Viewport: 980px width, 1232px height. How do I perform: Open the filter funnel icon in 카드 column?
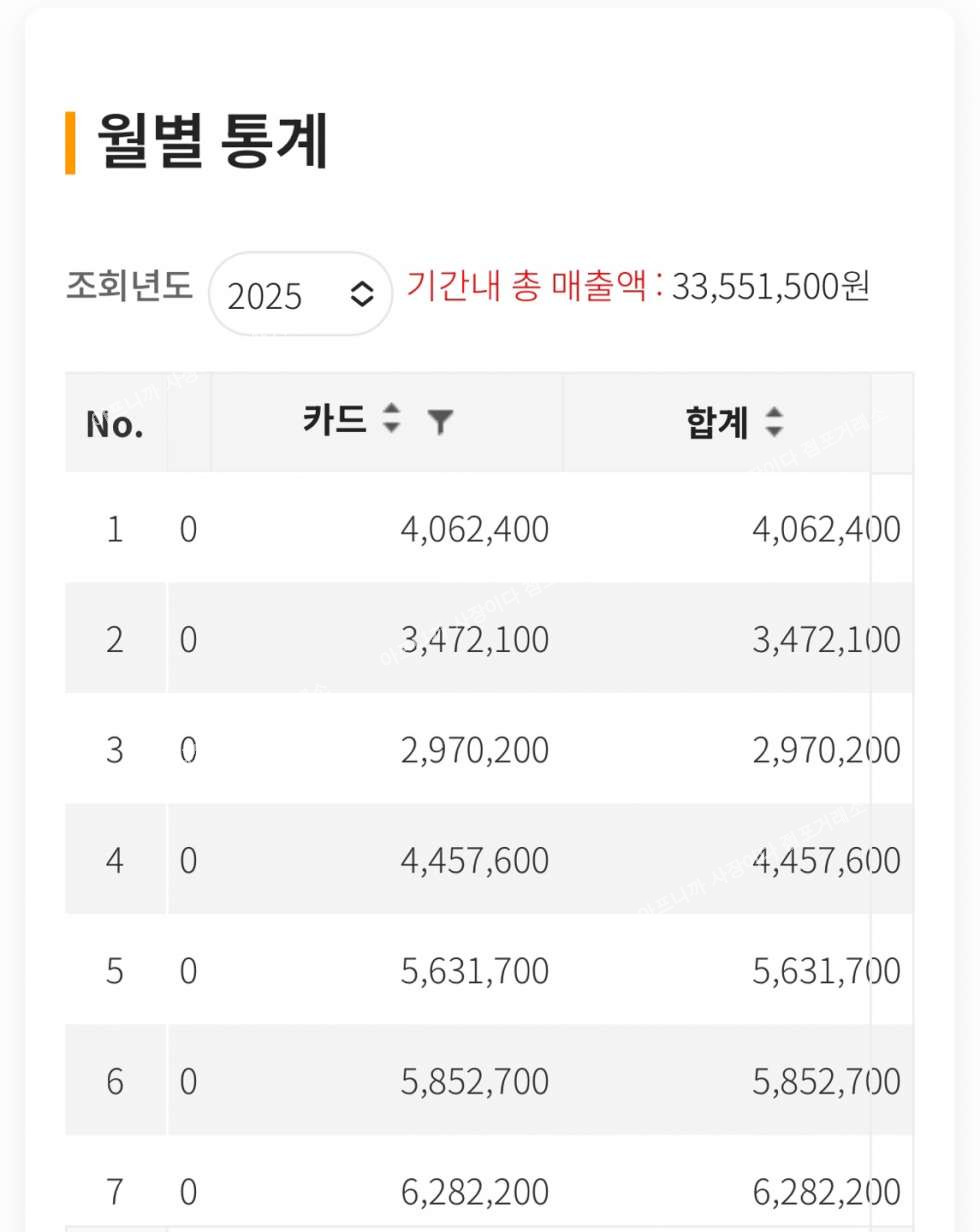pos(440,422)
